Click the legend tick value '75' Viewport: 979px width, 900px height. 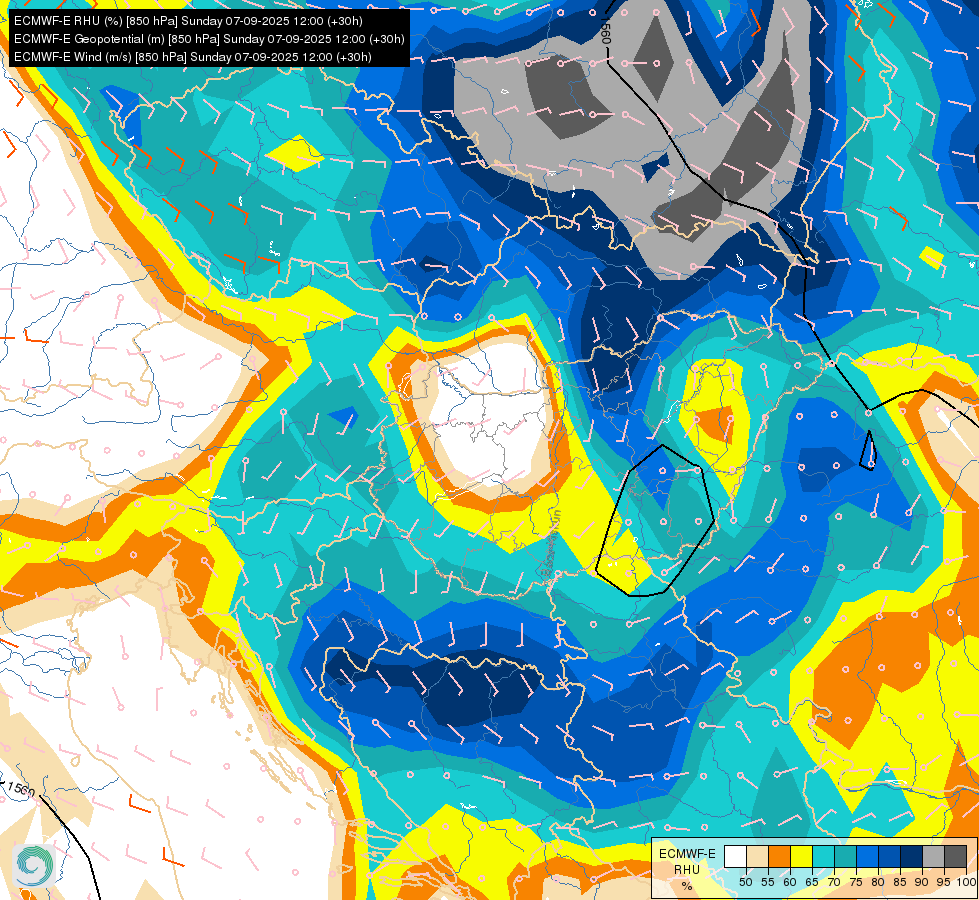(856, 882)
